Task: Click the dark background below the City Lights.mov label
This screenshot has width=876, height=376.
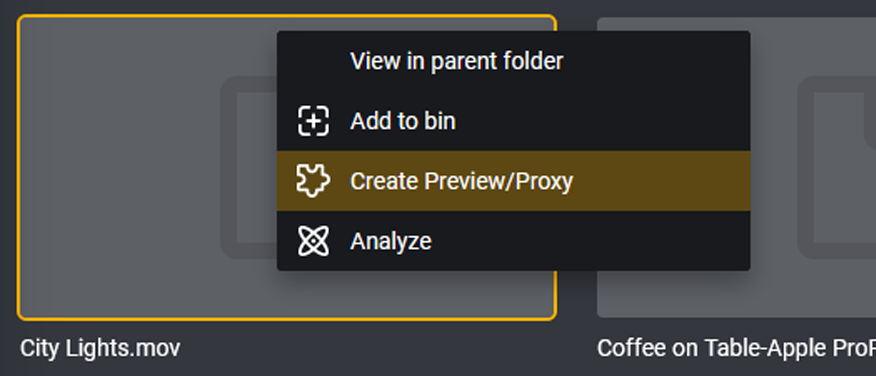Action: [101, 370]
